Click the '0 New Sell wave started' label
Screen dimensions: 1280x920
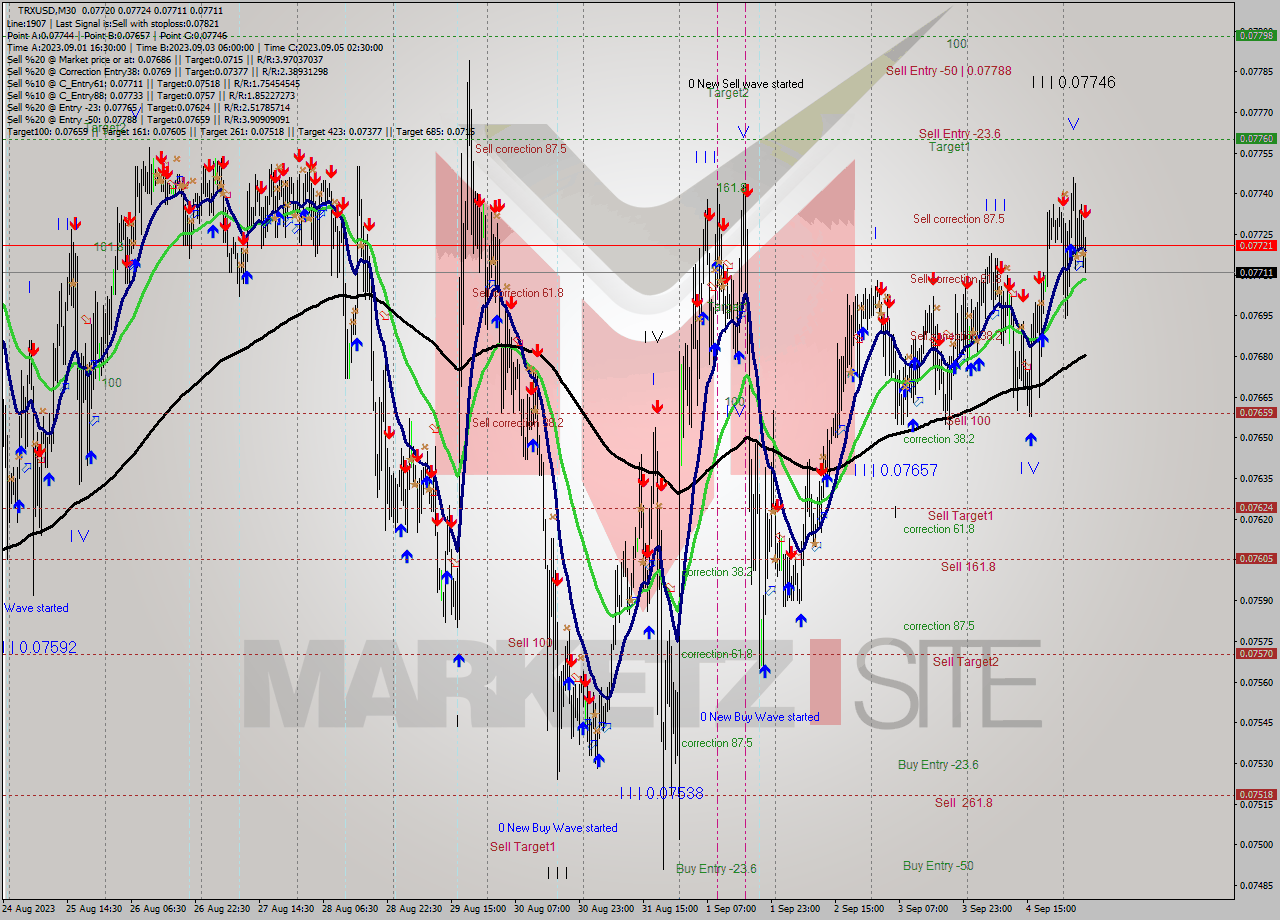pyautogui.click(x=745, y=84)
